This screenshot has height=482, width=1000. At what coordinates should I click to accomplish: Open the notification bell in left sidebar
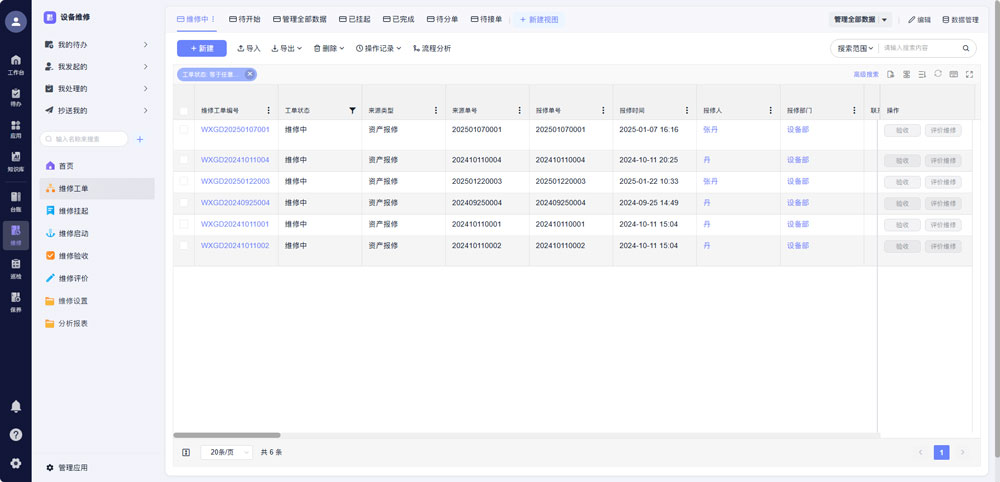tap(15, 406)
